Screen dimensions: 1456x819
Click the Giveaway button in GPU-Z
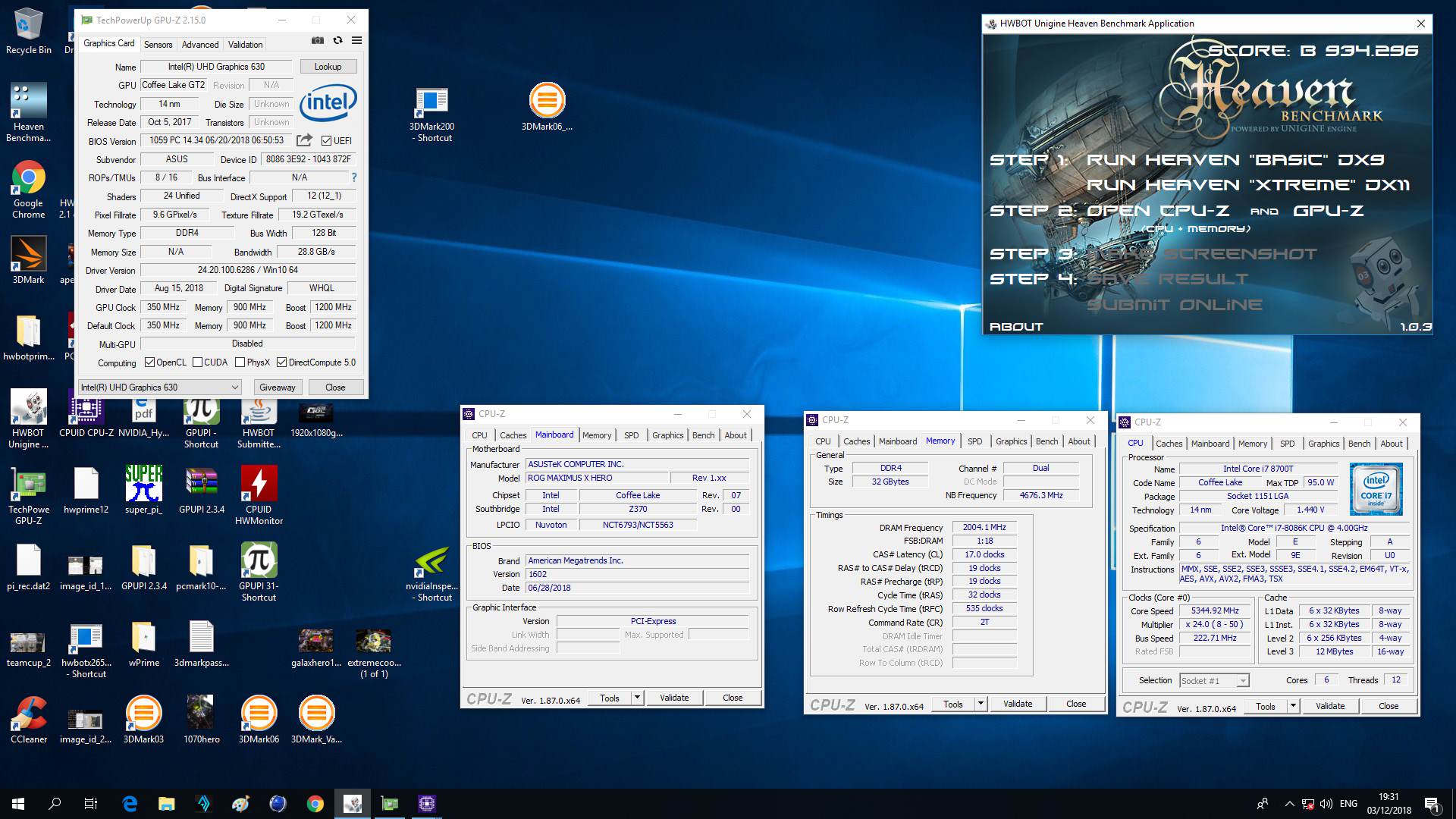(278, 387)
